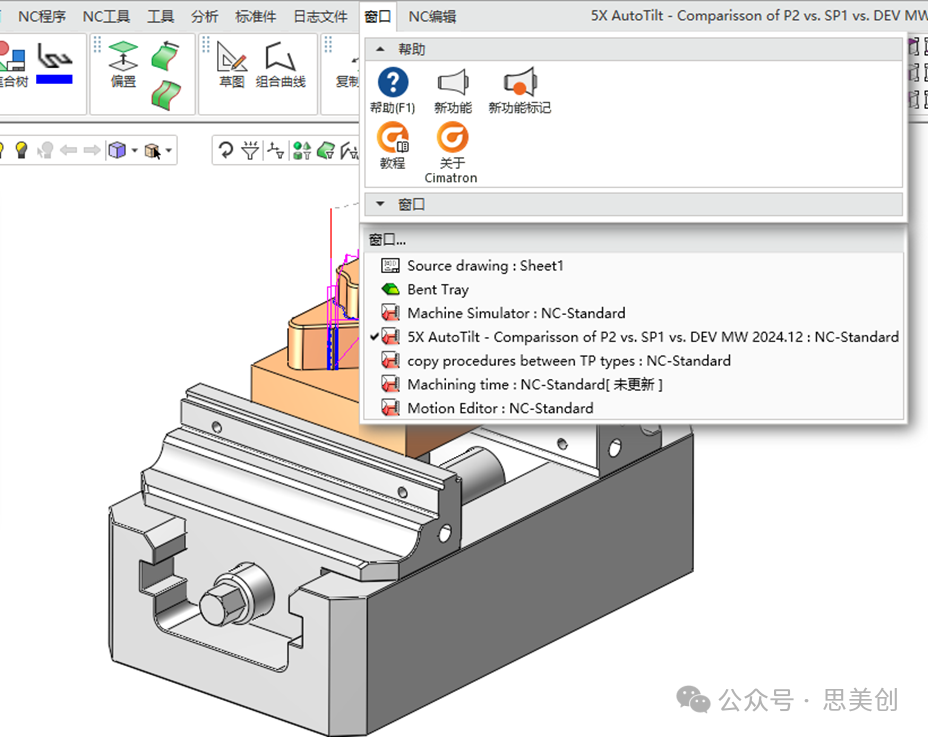Click the blue color bar swatch
Screen dimensions: 928x737
pyautogui.click(x=54, y=79)
